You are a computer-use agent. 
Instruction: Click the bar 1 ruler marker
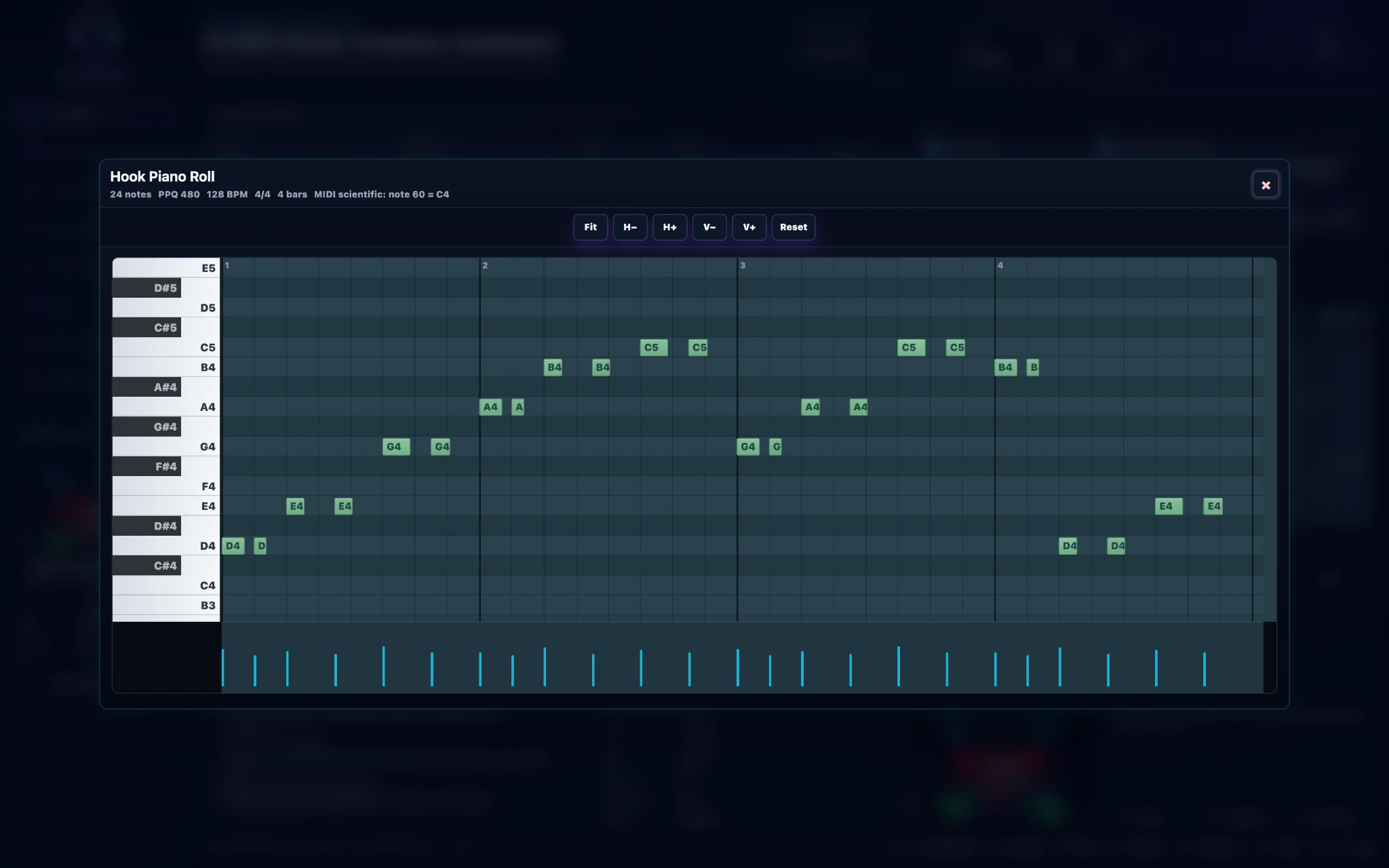pos(227,265)
